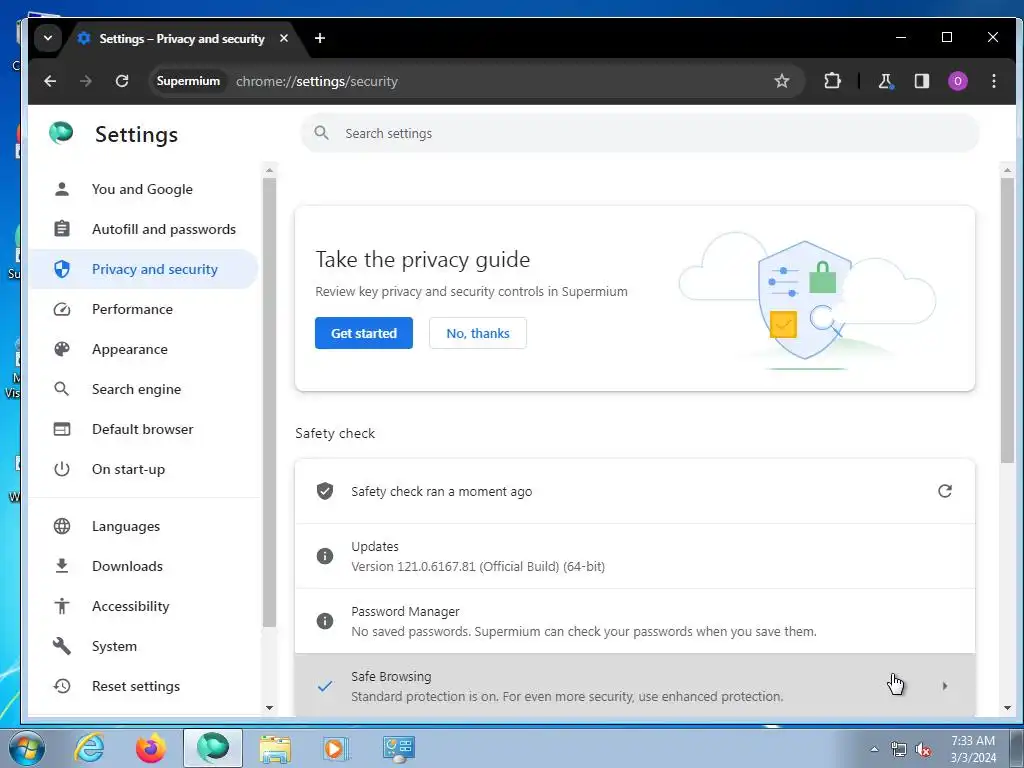Open Downloads settings
Screen dimensions: 1024x768
[x=142, y=566]
